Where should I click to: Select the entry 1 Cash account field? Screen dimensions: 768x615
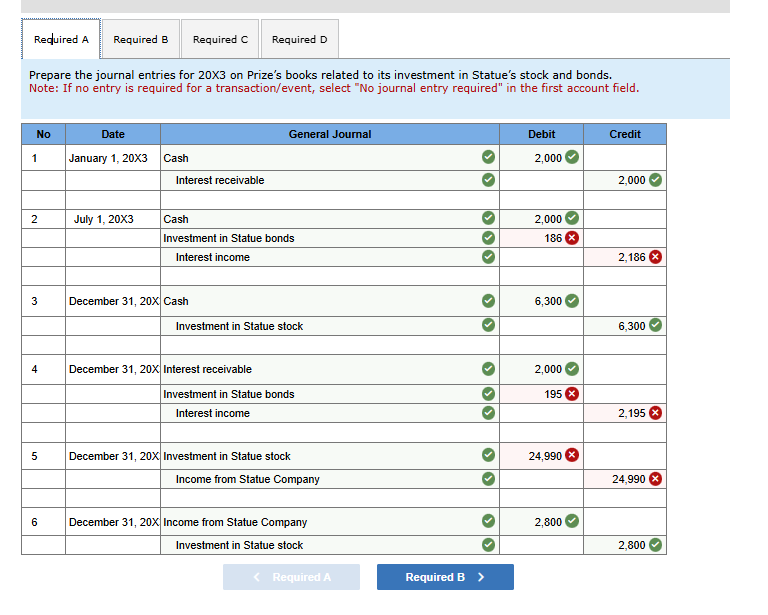(330, 158)
